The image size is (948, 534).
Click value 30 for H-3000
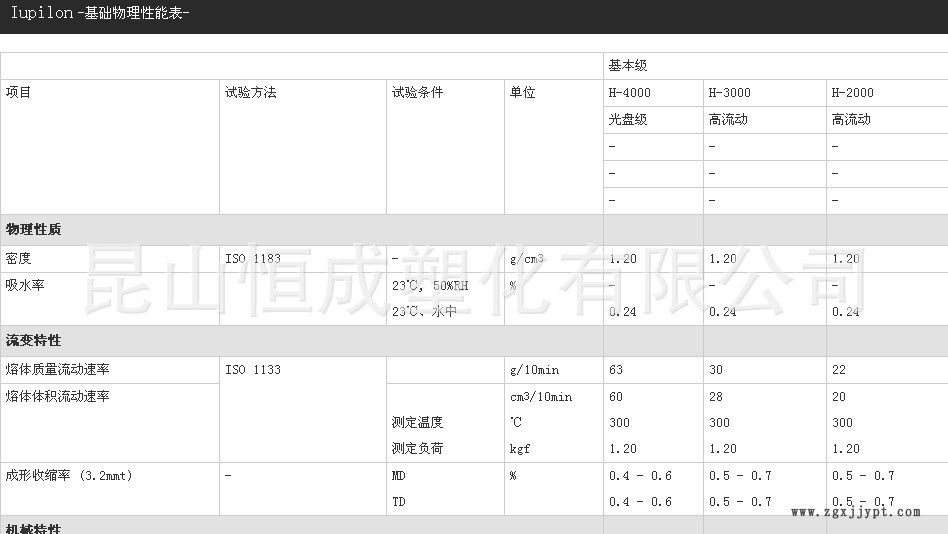tap(716, 370)
